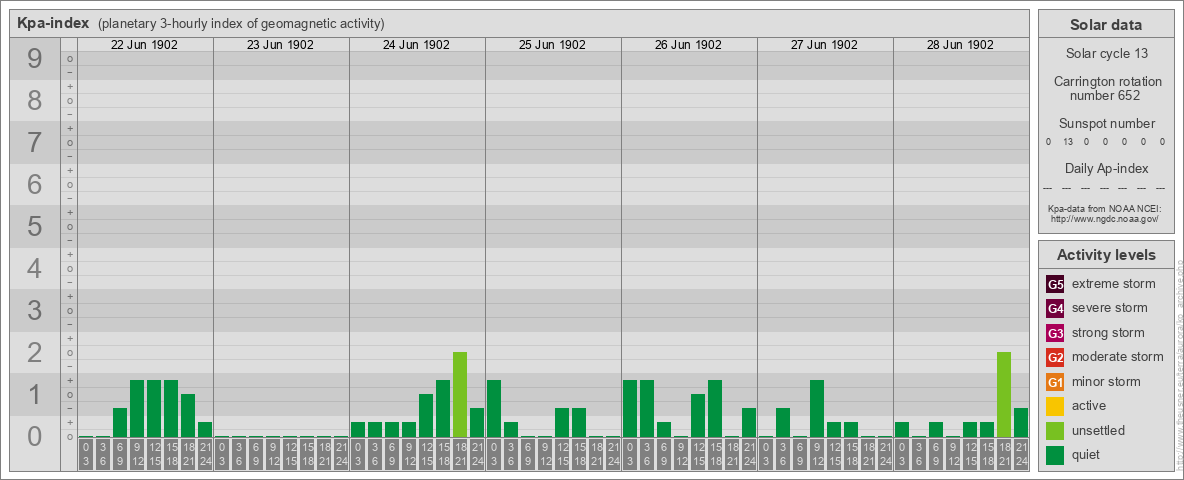Click the 0-3 bar on 25 Jun
This screenshot has height=480, width=1184.
(494, 409)
